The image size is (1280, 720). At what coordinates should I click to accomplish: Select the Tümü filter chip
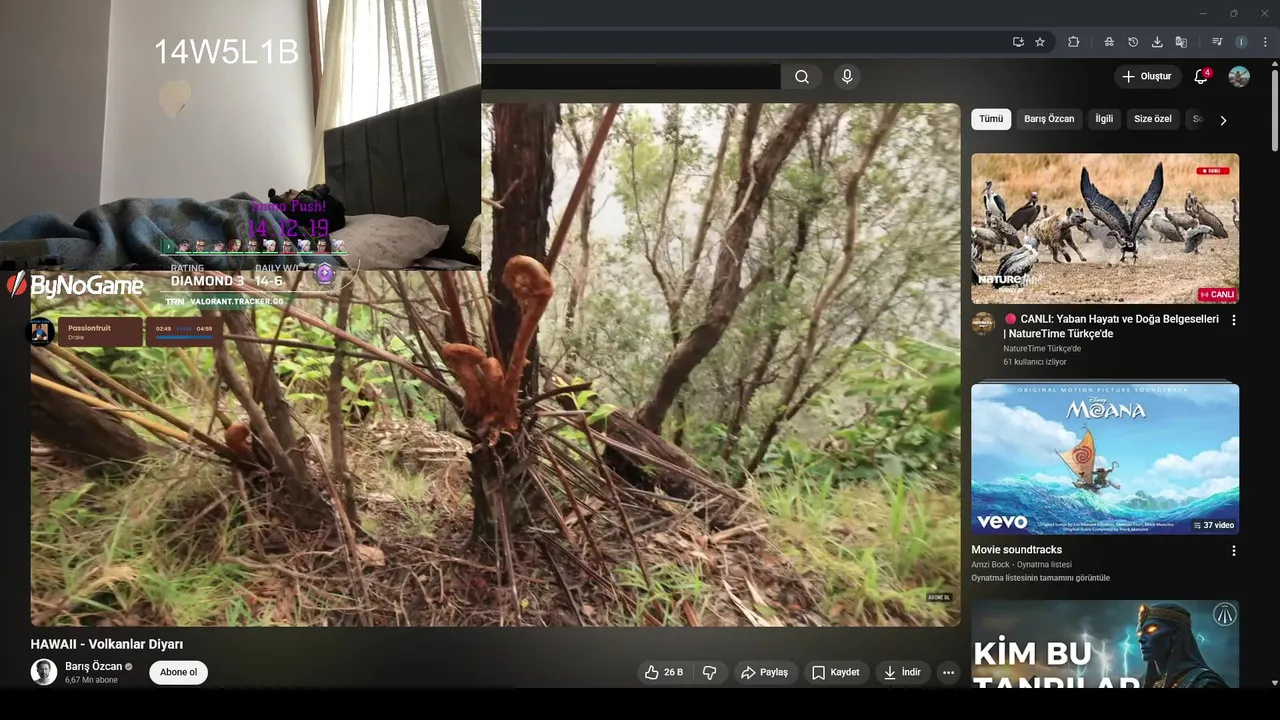tap(991, 119)
